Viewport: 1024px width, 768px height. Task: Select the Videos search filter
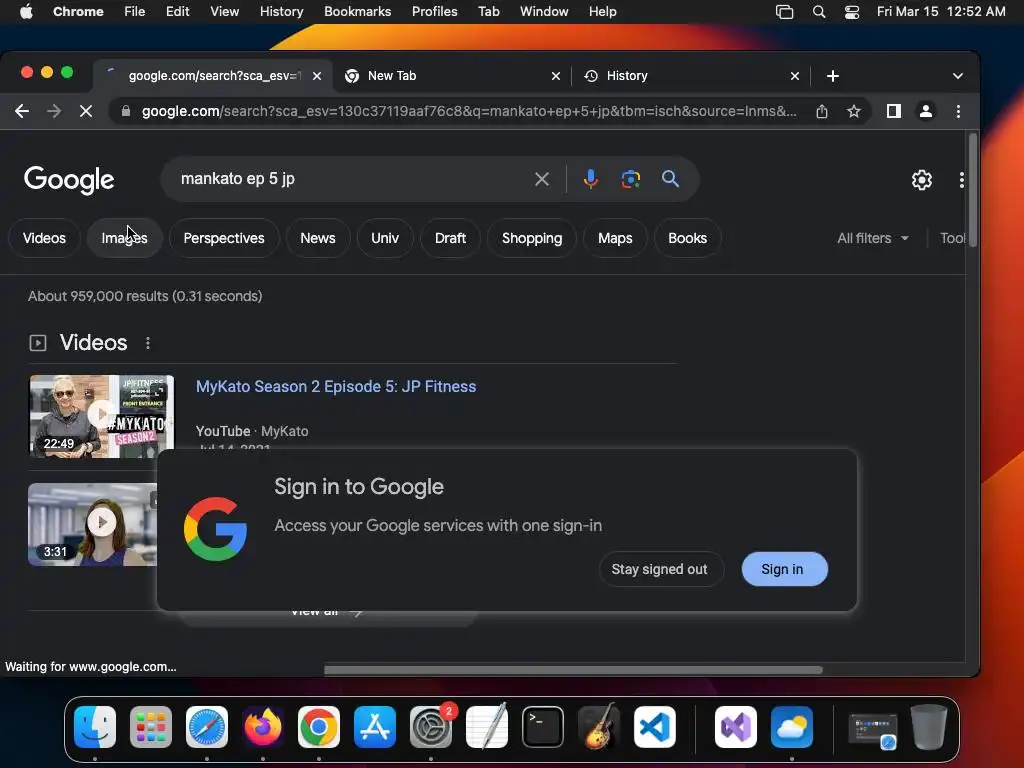[44, 238]
